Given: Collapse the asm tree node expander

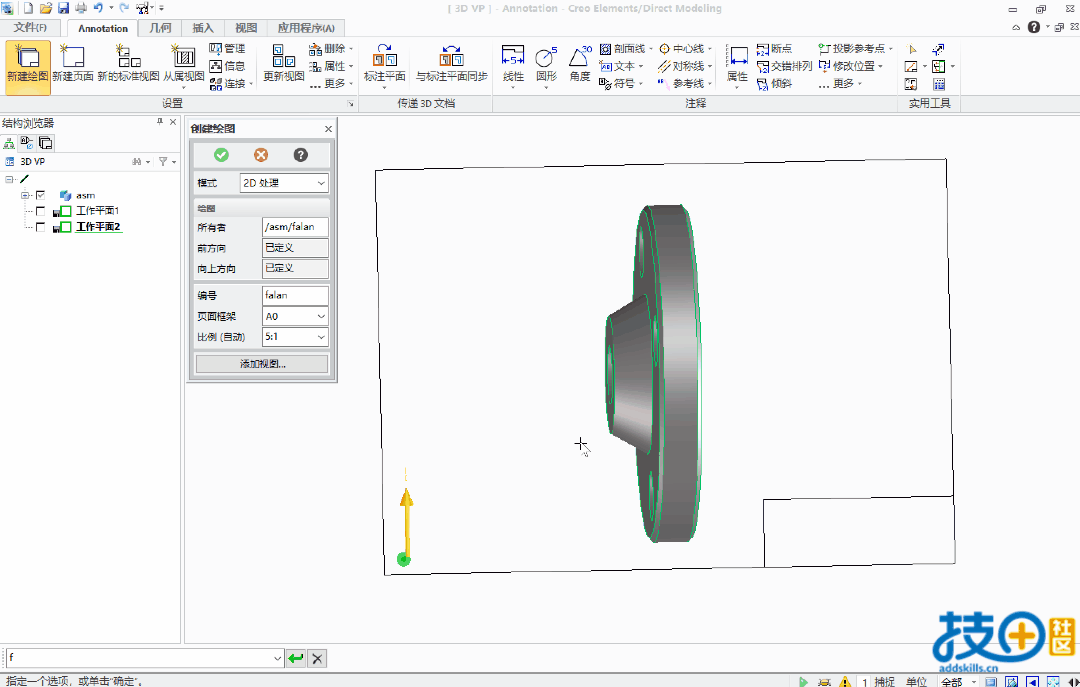Looking at the screenshot, I should pos(25,196).
